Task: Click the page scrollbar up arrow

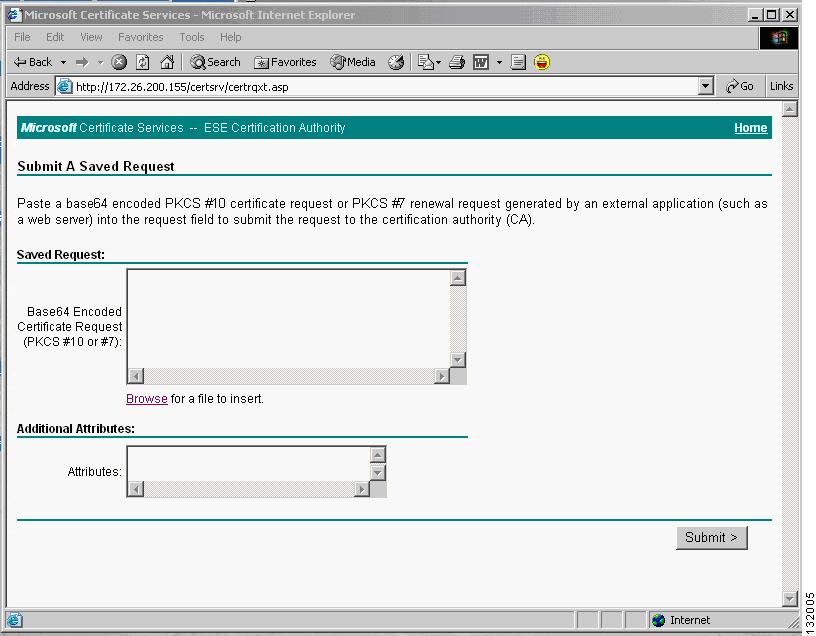Action: tap(790, 109)
